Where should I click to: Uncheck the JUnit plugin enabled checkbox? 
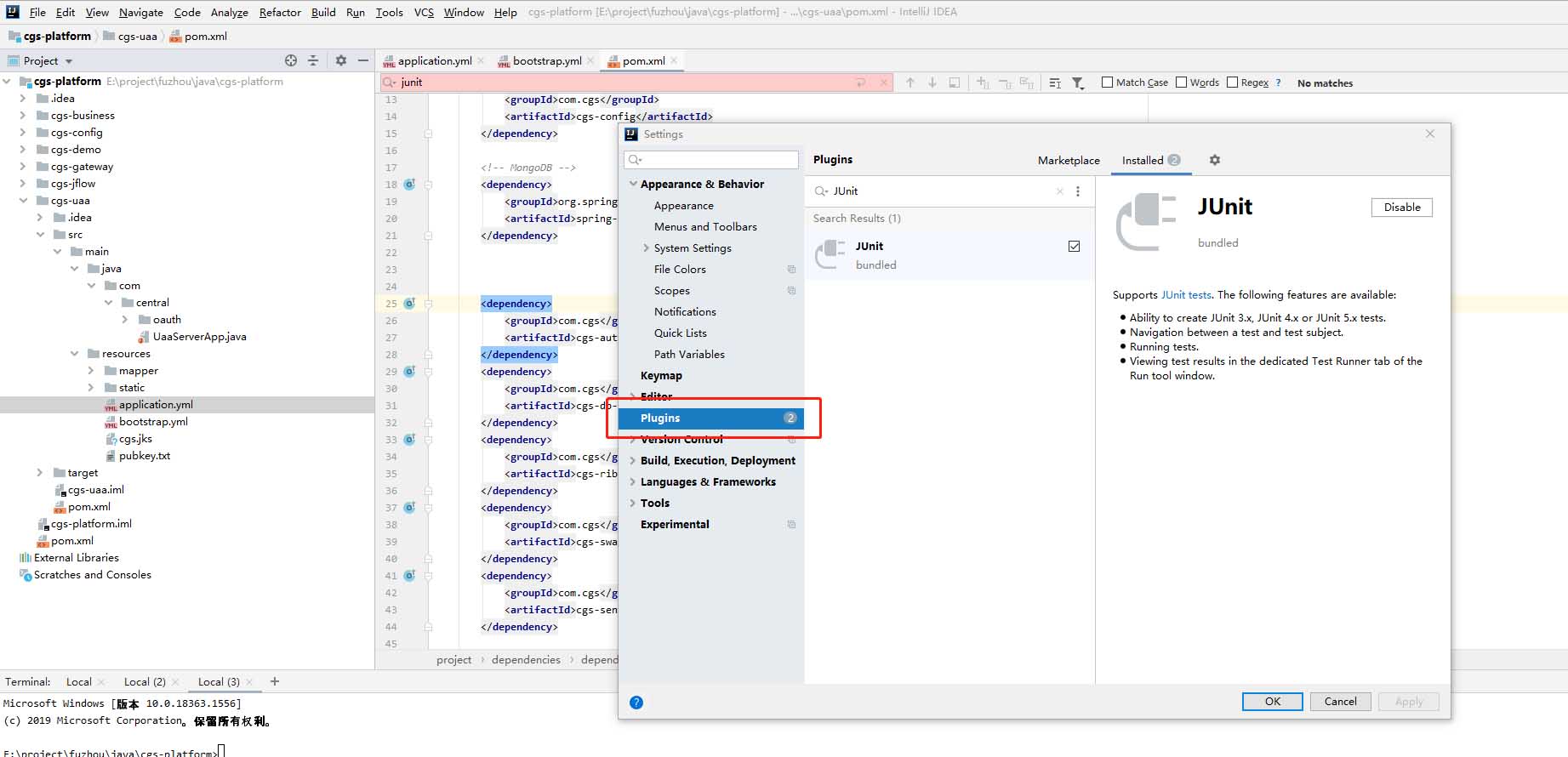1075,247
